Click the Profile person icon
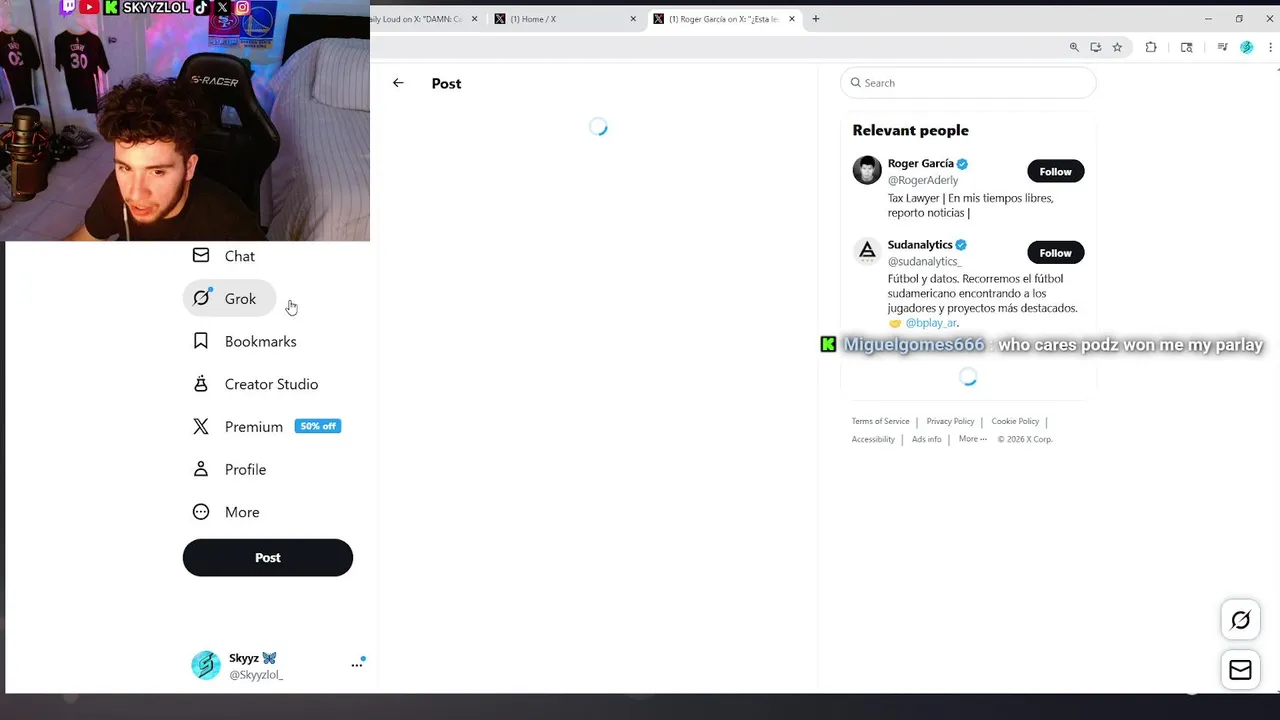The width and height of the screenshot is (1280, 720). point(201,469)
